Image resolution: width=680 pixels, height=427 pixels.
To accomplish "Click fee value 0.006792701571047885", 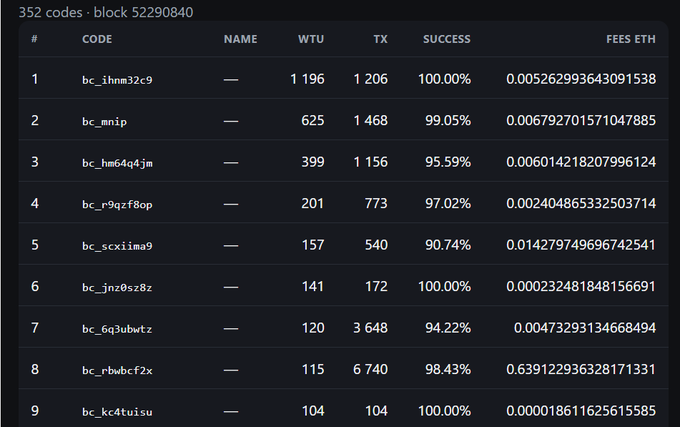I will click(581, 120).
